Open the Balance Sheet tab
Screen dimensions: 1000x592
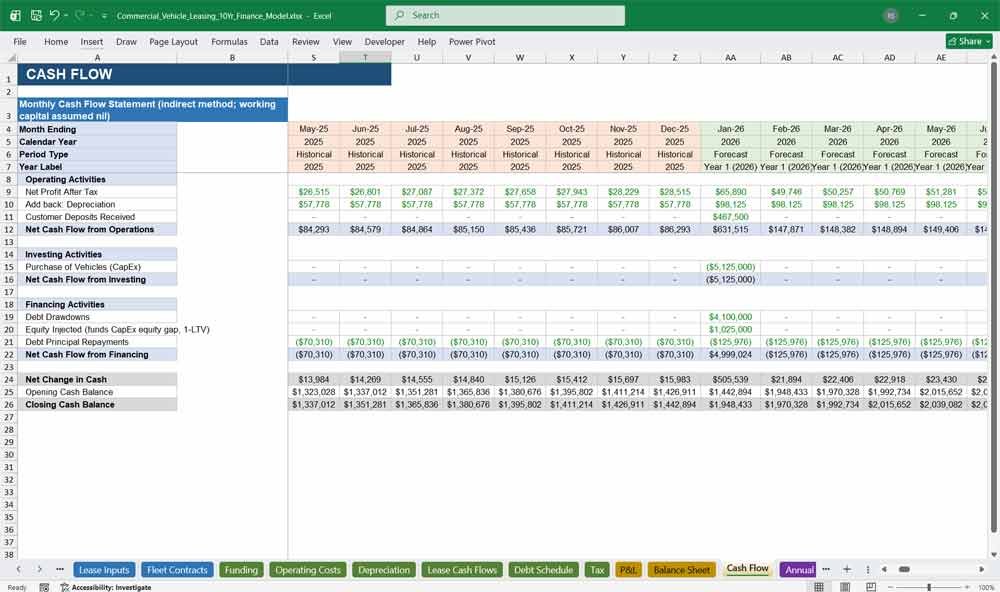682,570
